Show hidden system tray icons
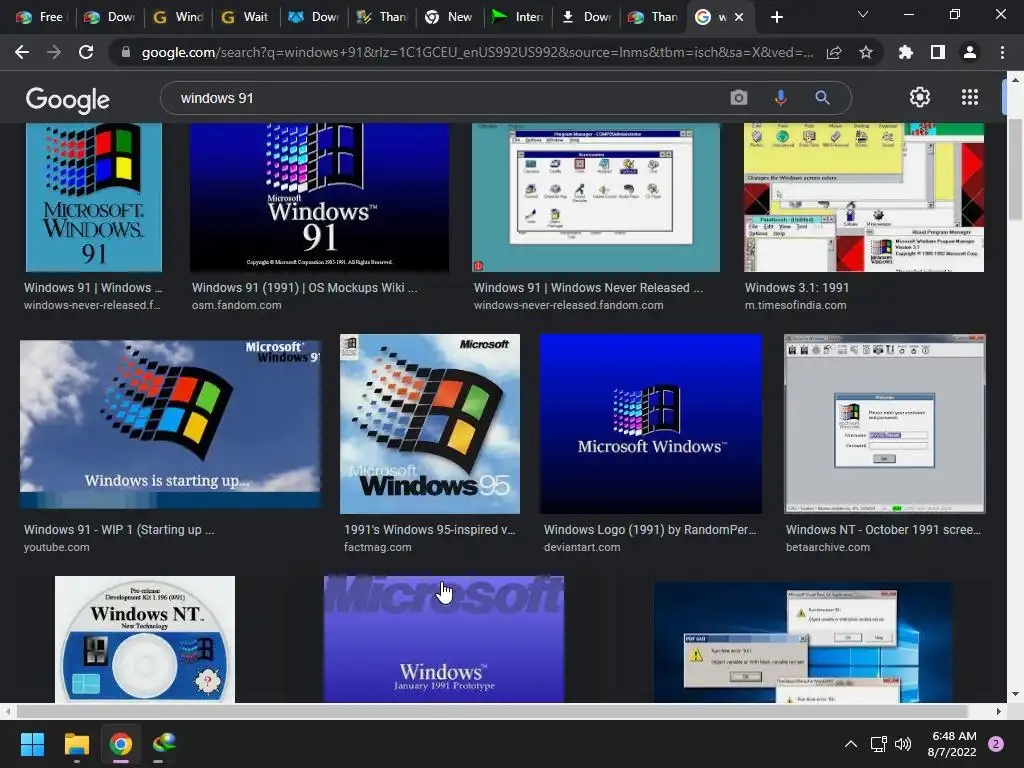This screenshot has width=1024, height=768. point(850,744)
